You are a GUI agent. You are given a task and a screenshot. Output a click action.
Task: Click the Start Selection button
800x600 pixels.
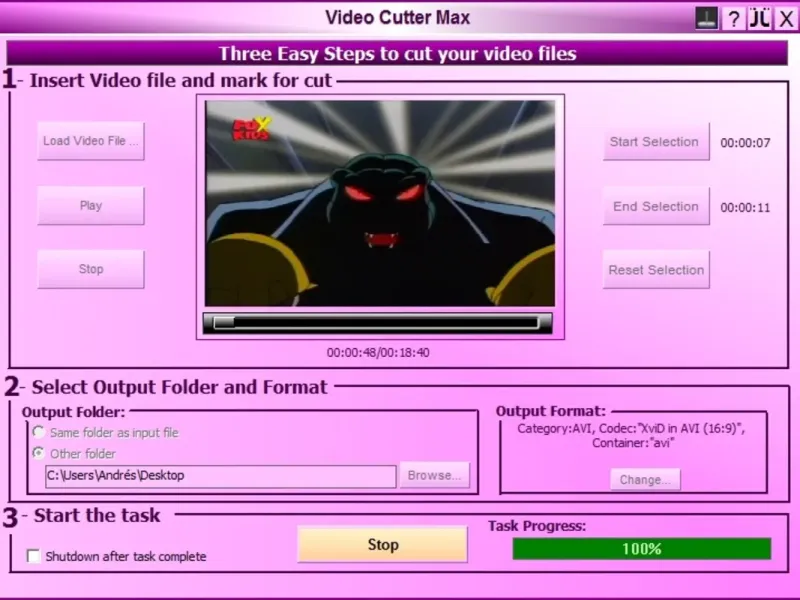tap(656, 142)
